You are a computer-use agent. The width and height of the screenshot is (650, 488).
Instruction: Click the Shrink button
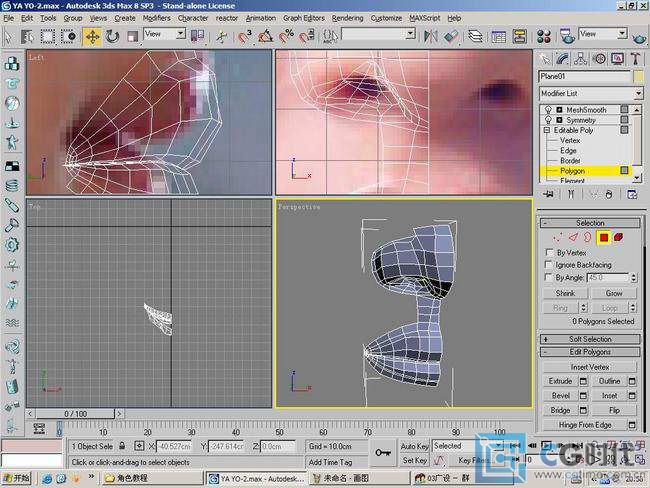tap(565, 293)
